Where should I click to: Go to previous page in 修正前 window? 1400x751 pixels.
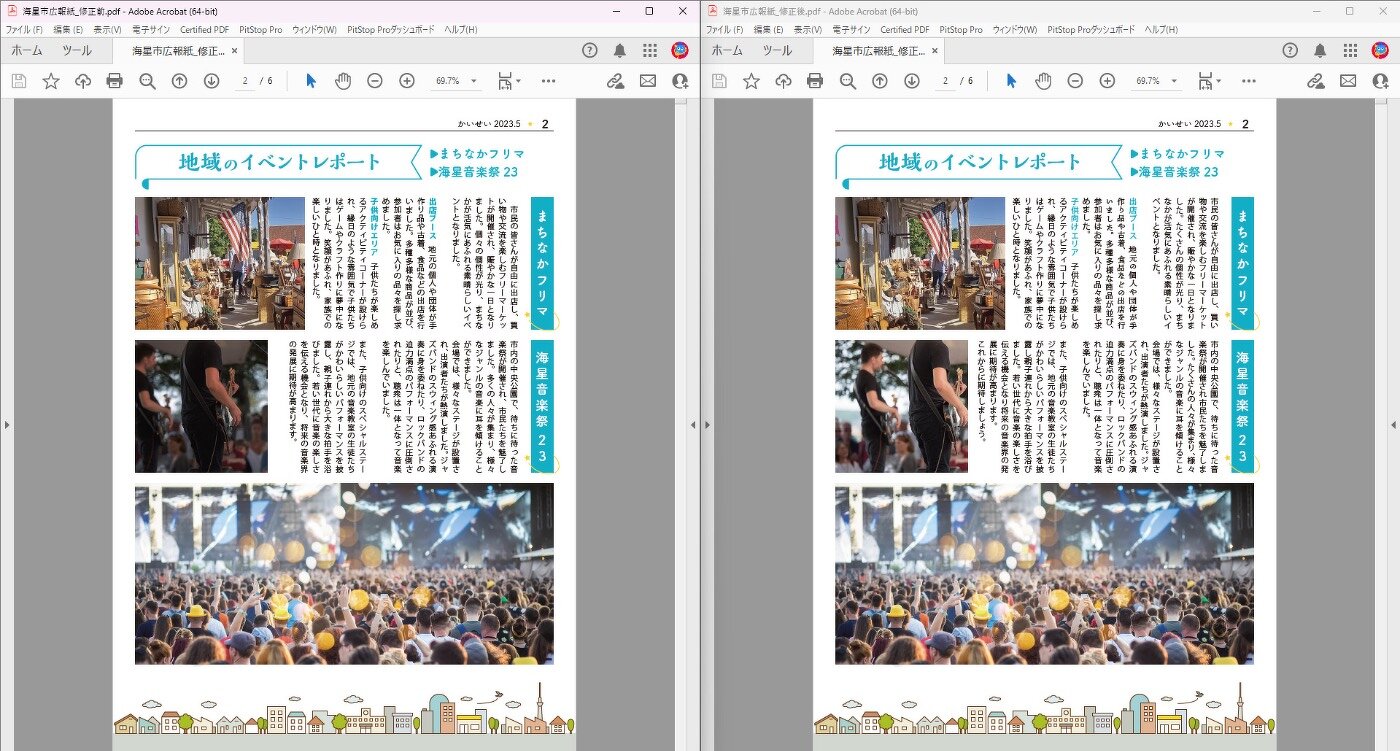[179, 81]
